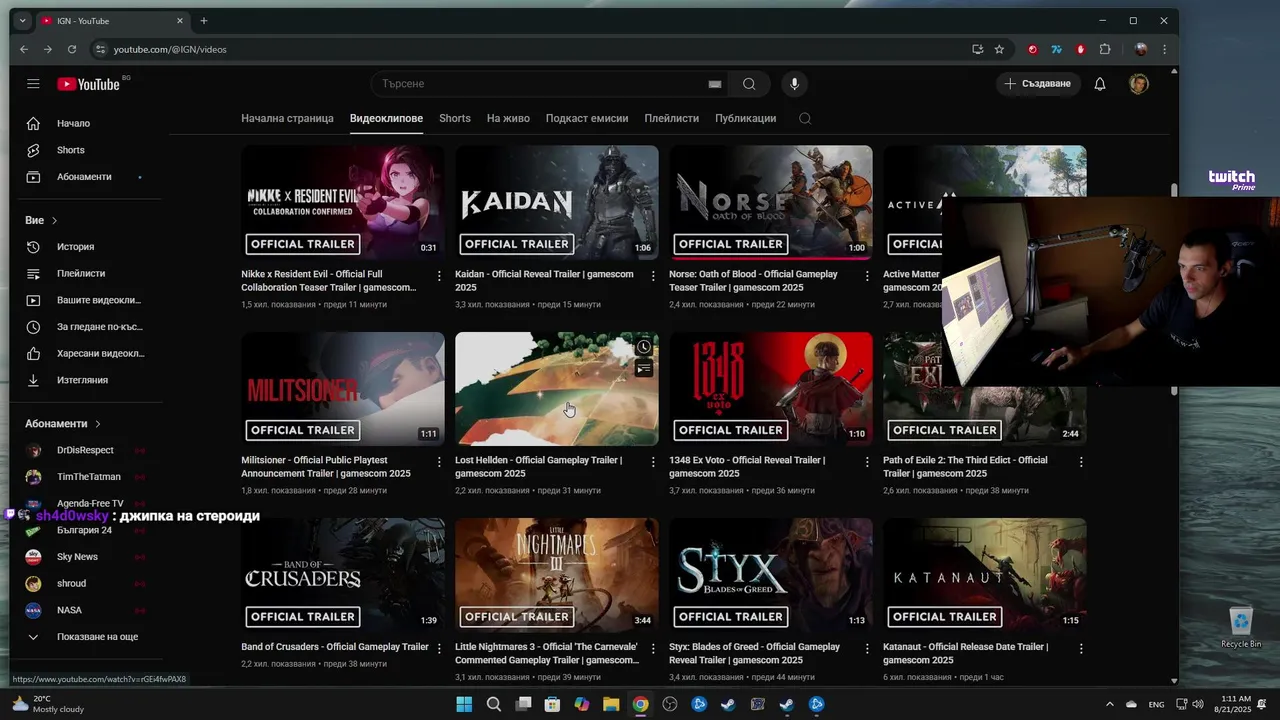The height and width of the screenshot is (720, 1280).
Task: Add Lost Hellden to Watch Later via clock icon
Action: pos(644,347)
